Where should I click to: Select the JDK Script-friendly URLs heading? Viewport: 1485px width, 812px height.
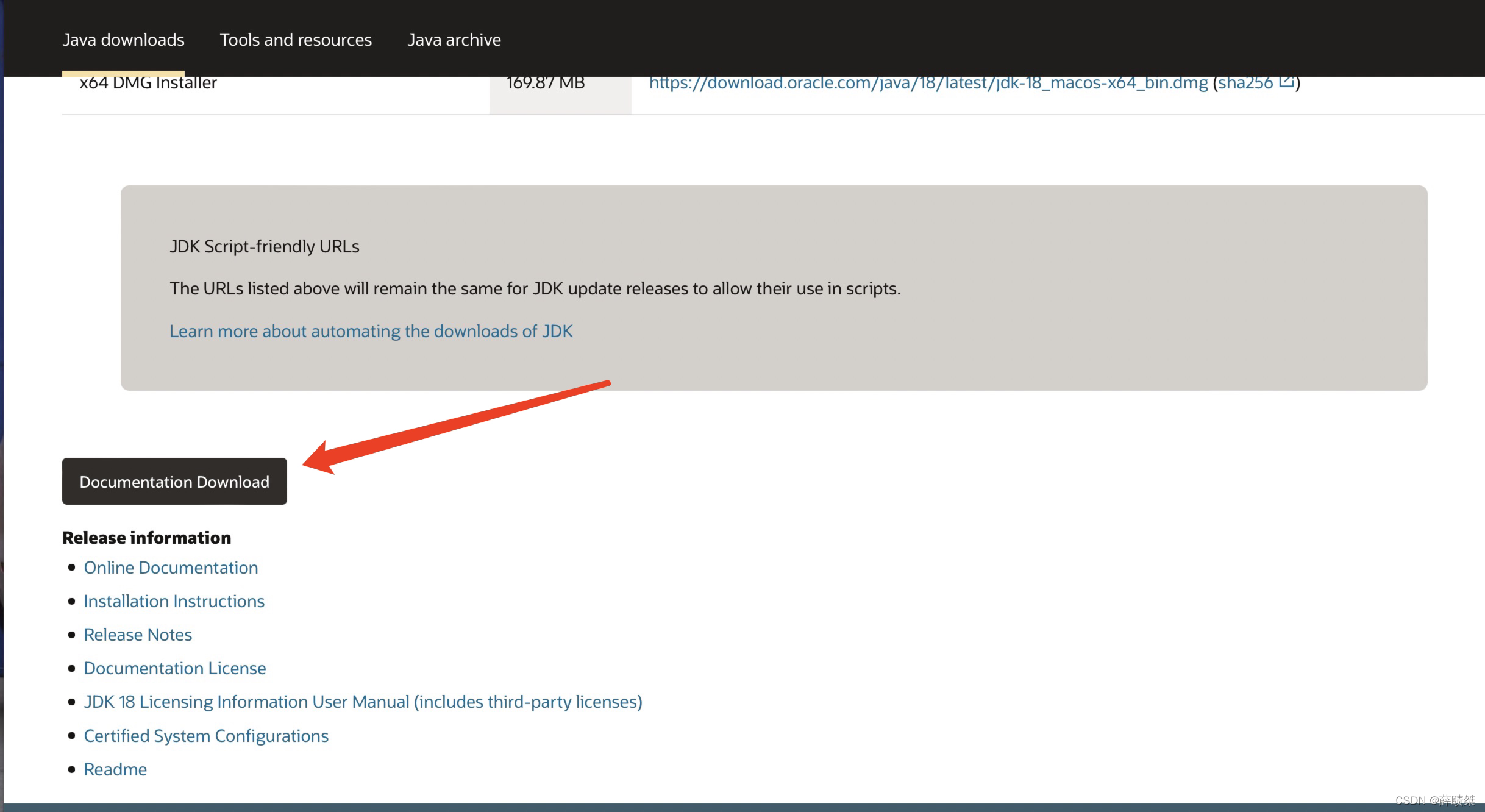[265, 246]
